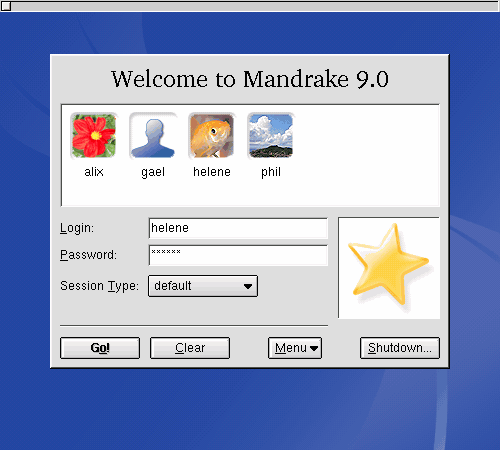This screenshot has width=500, height=450.
Task: Click the small square at top-left corner
Action: [6, 6]
